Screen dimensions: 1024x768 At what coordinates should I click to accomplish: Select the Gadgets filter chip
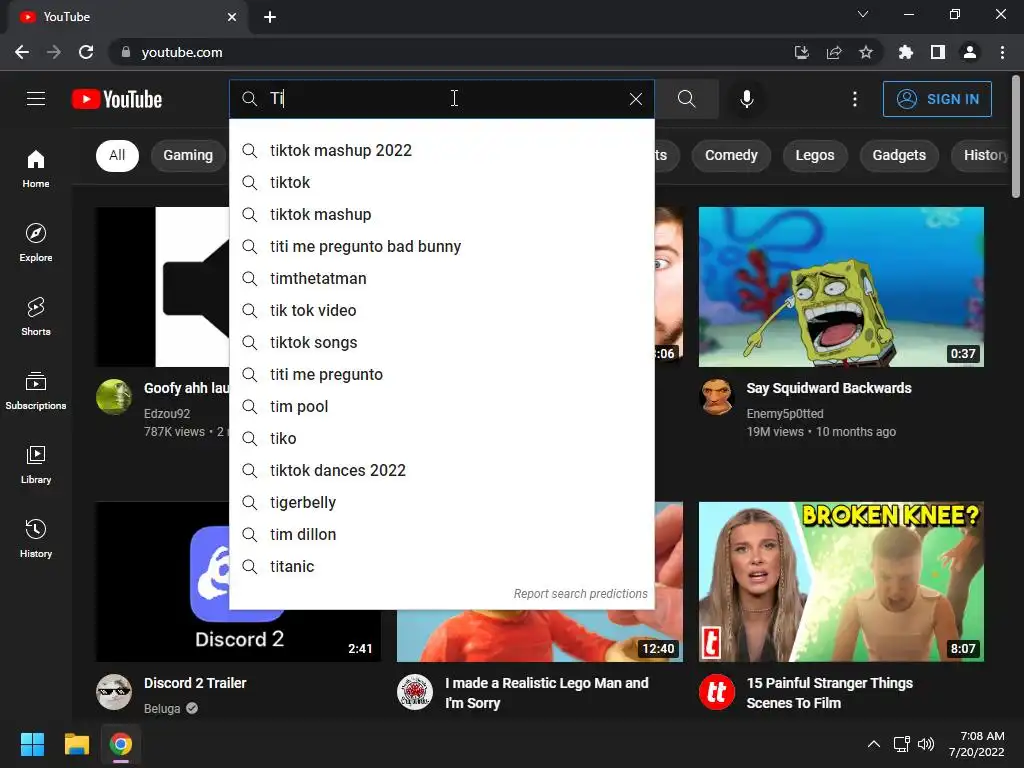899,155
